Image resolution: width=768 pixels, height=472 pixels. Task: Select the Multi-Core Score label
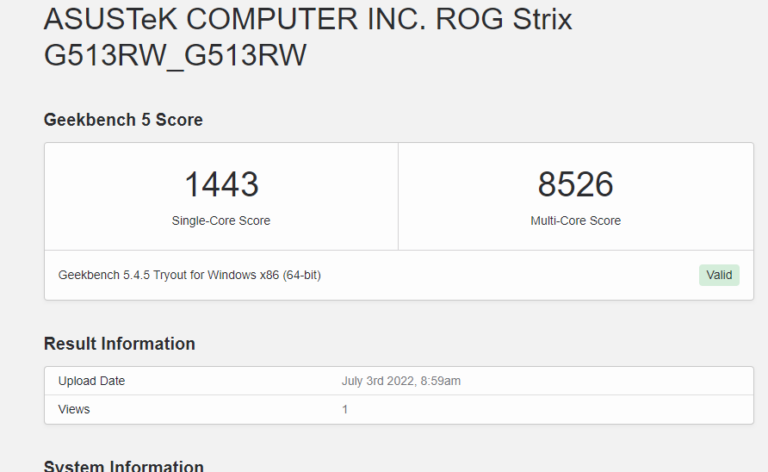point(575,221)
